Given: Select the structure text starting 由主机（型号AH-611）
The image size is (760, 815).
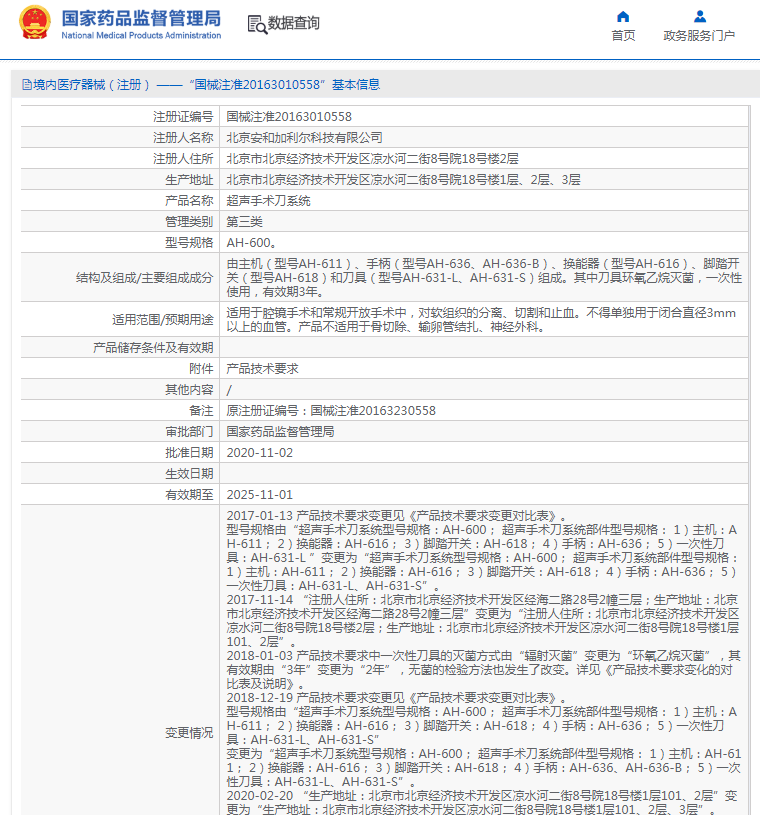Looking at the screenshot, I should point(484,278).
